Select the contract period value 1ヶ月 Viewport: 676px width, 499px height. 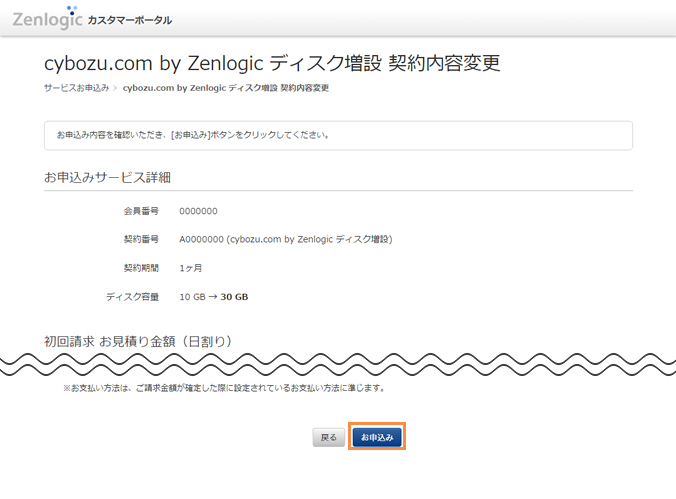192,269
